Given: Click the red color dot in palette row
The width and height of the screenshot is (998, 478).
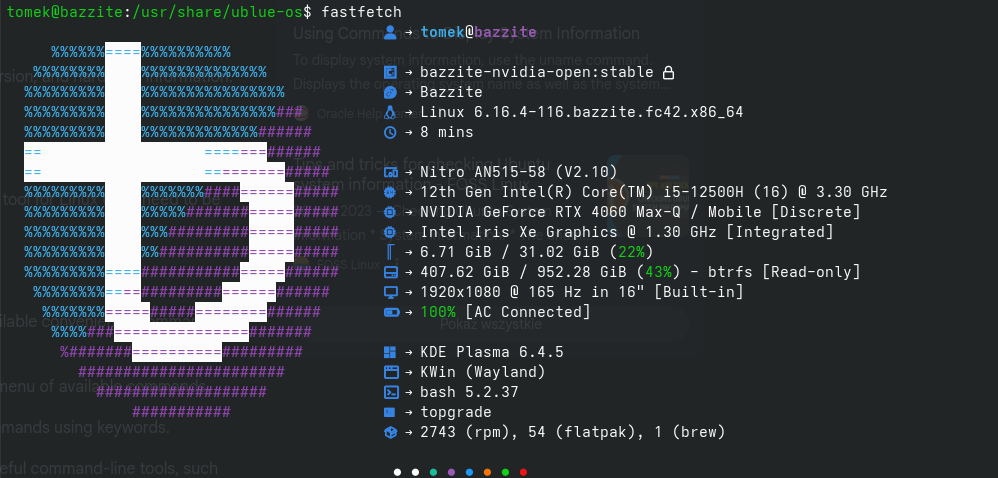Looking at the screenshot, I should (523, 472).
